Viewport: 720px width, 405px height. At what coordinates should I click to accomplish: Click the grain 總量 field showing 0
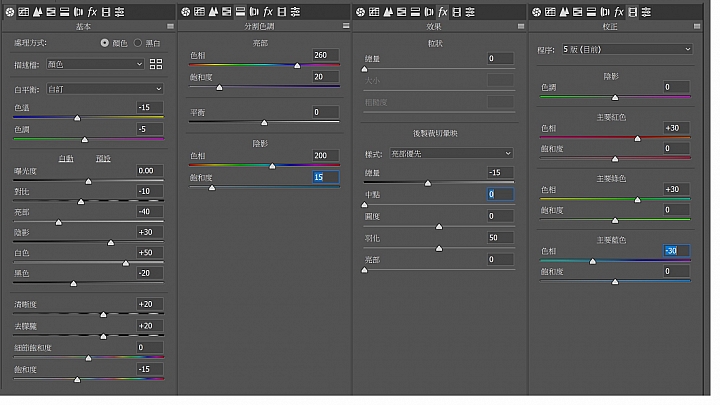click(x=500, y=58)
